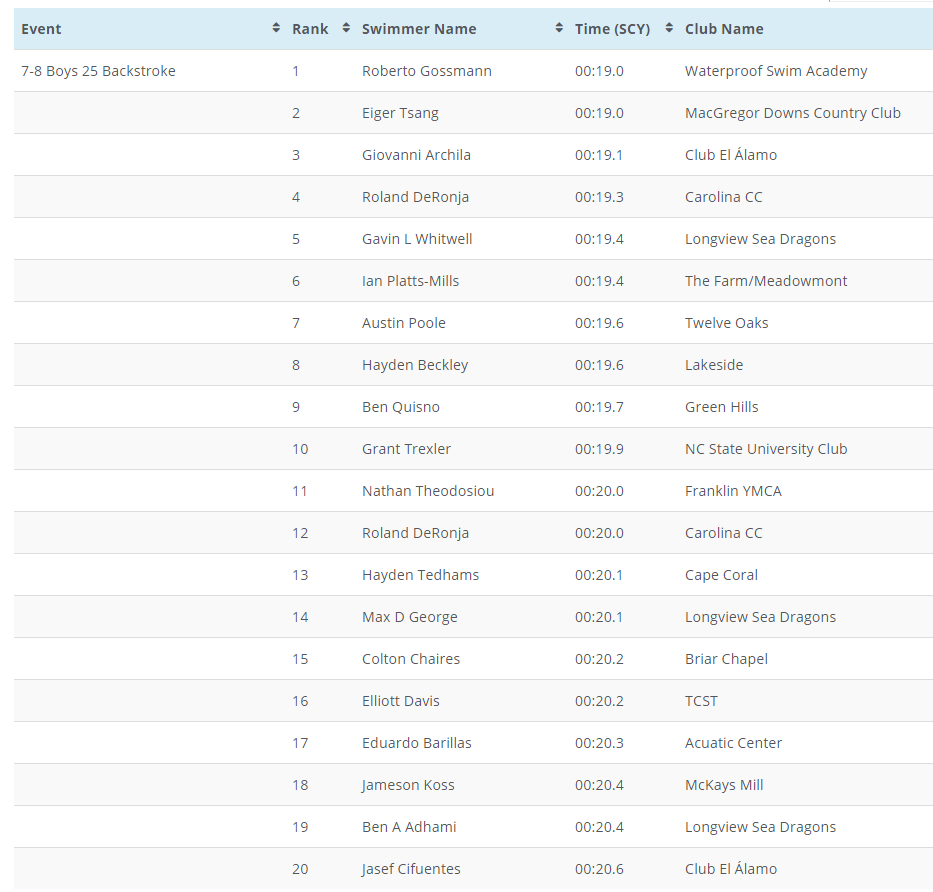
Task: Click Roland DeRonja in rank 4 row
Action: pyautogui.click(x=415, y=197)
